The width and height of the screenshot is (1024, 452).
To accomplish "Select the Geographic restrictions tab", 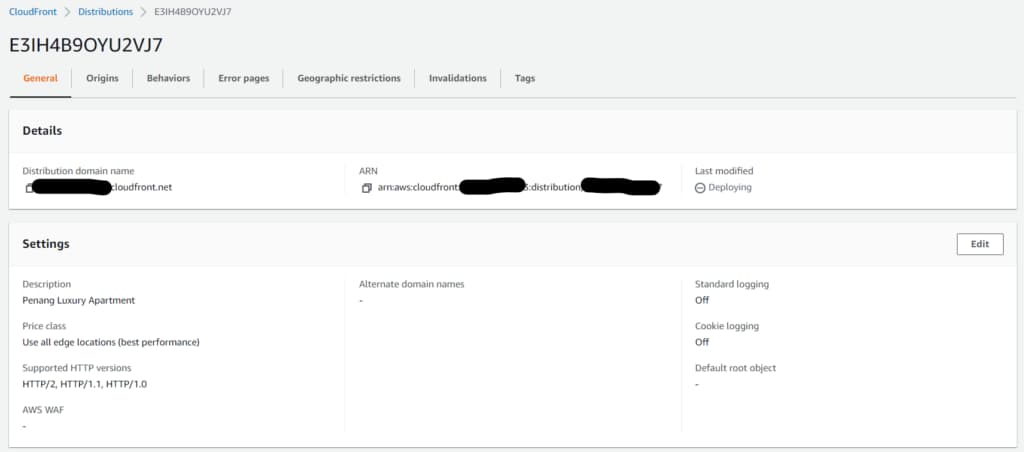I will tap(349, 78).
